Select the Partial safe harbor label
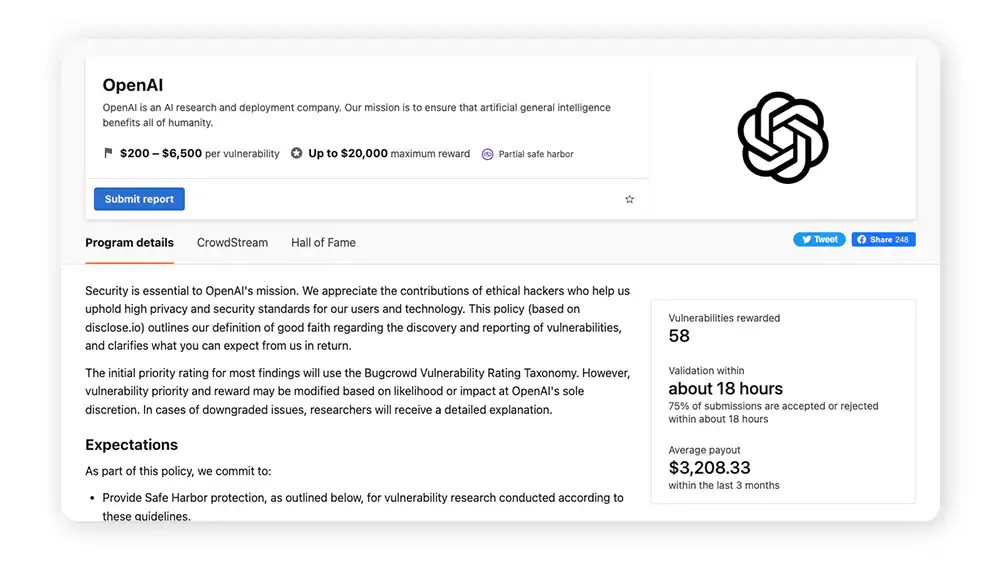This screenshot has height=570, width=1000. click(536, 154)
